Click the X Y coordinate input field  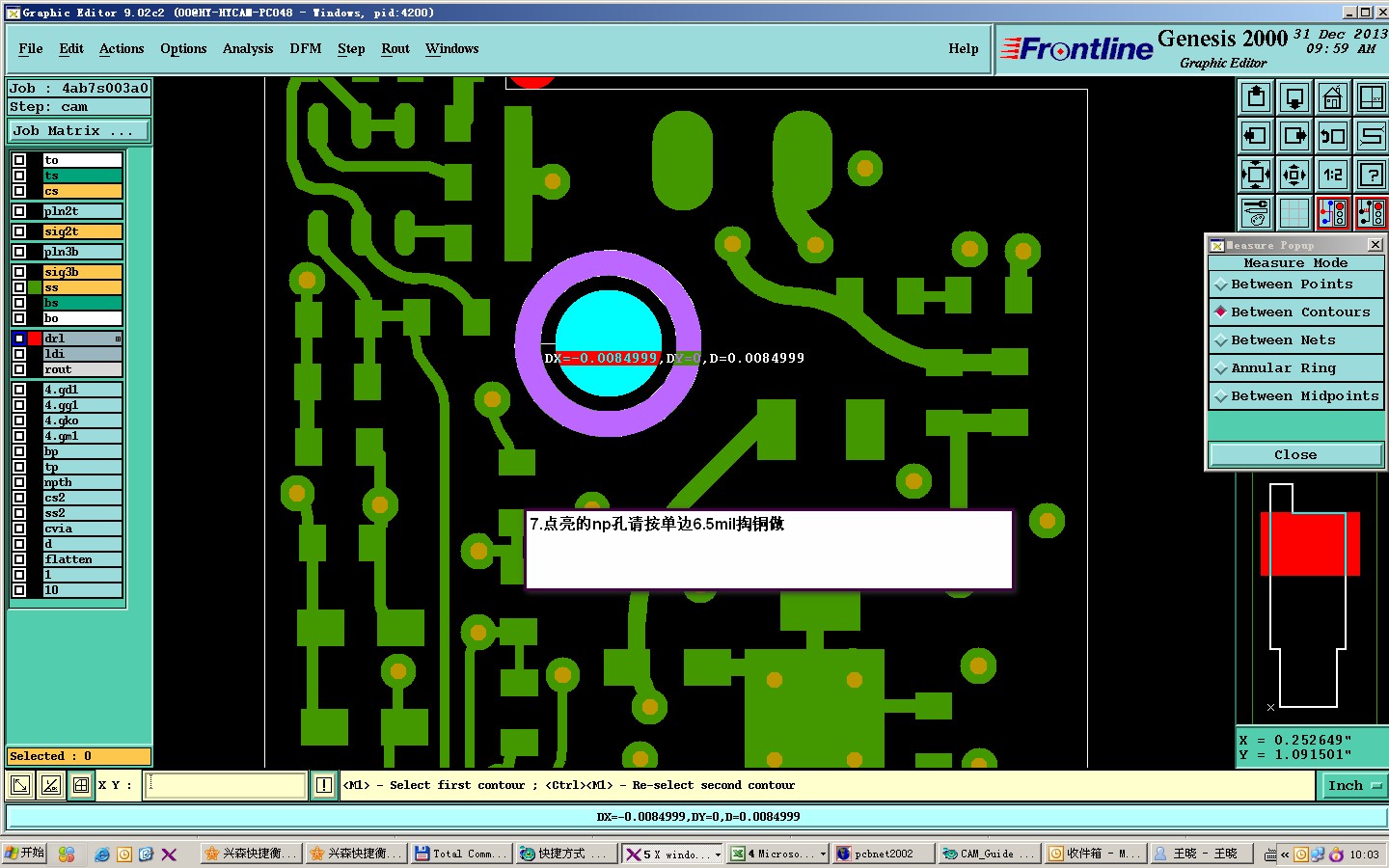pyautogui.click(x=227, y=785)
